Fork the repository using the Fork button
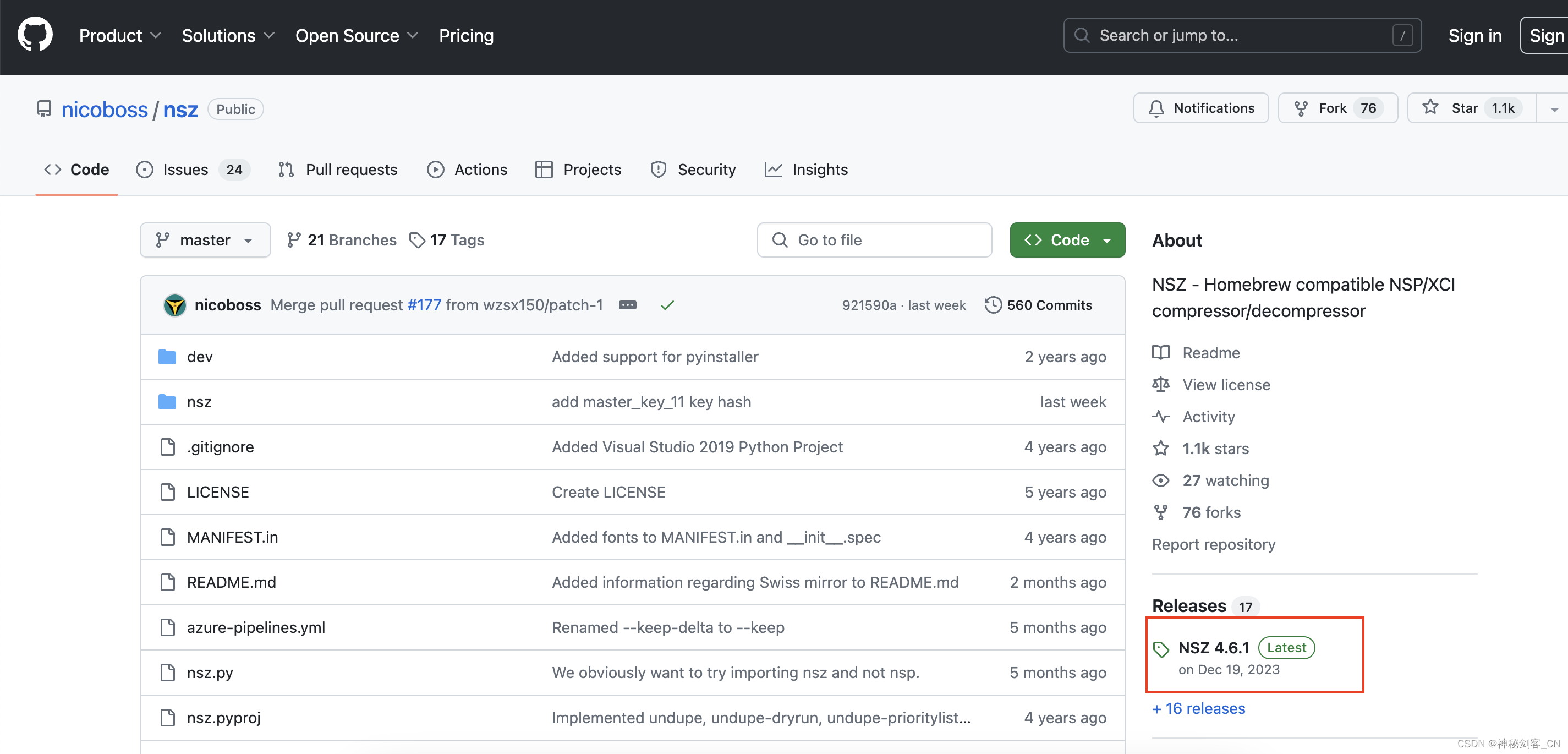1568x754 pixels. click(x=1338, y=108)
